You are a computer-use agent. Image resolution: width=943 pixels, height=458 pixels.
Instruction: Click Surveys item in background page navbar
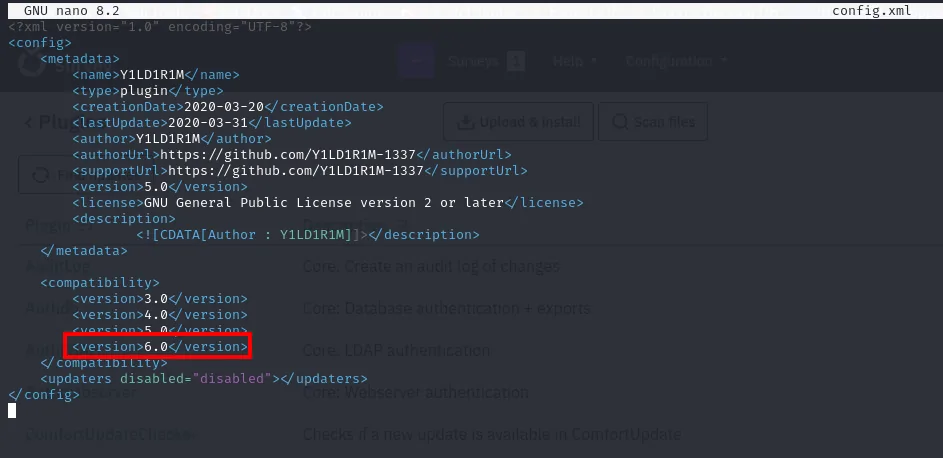tap(486, 61)
